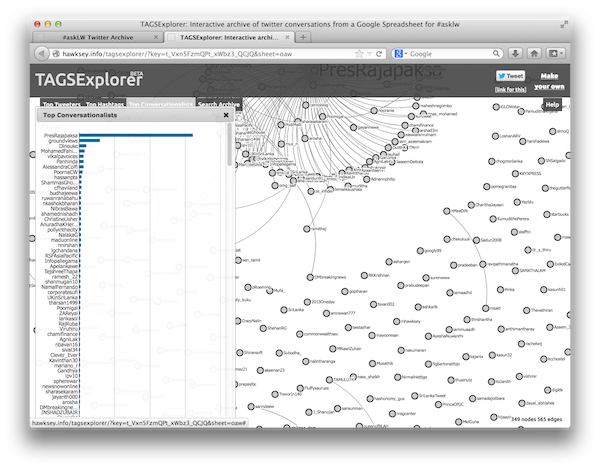Click the googly99 node
600x469 pixels.
(x=420, y=251)
